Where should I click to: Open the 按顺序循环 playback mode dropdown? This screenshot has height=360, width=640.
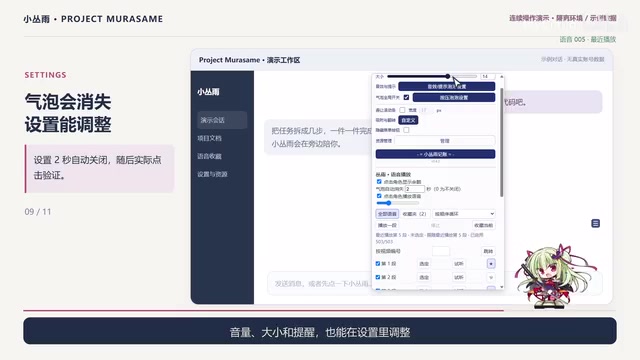click(x=464, y=214)
